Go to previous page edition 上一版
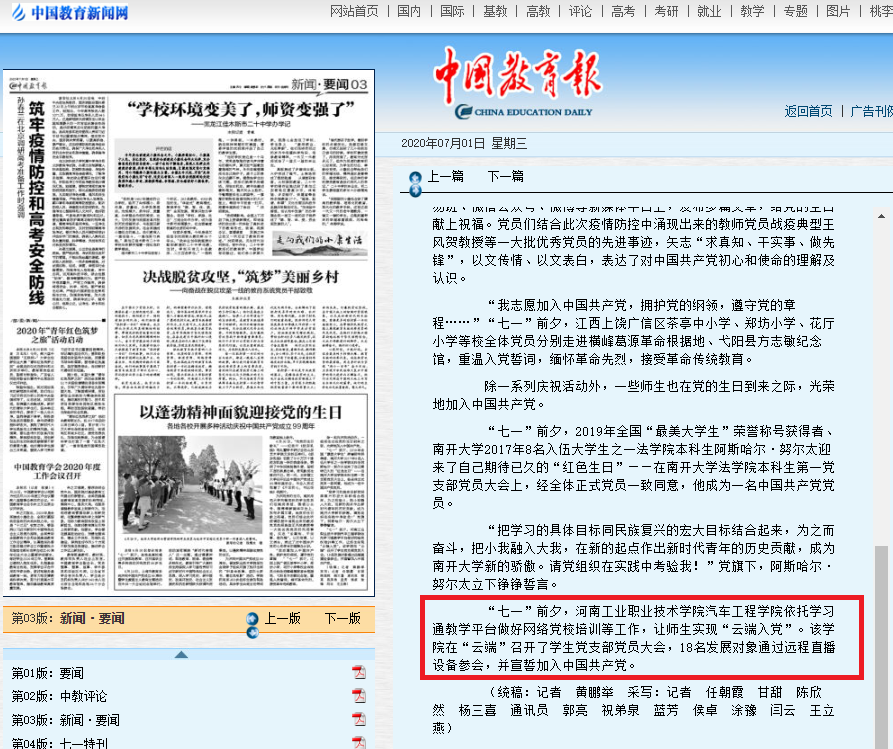Viewport: 893px width, 749px height. click(x=282, y=618)
